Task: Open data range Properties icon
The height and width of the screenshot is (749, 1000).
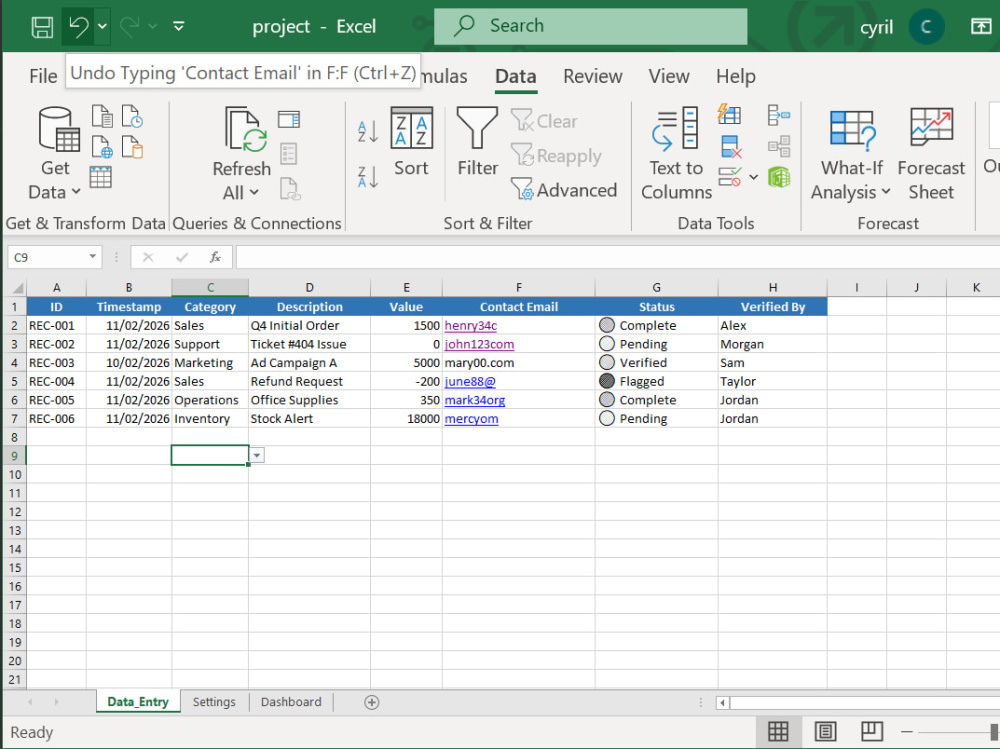Action: click(289, 154)
